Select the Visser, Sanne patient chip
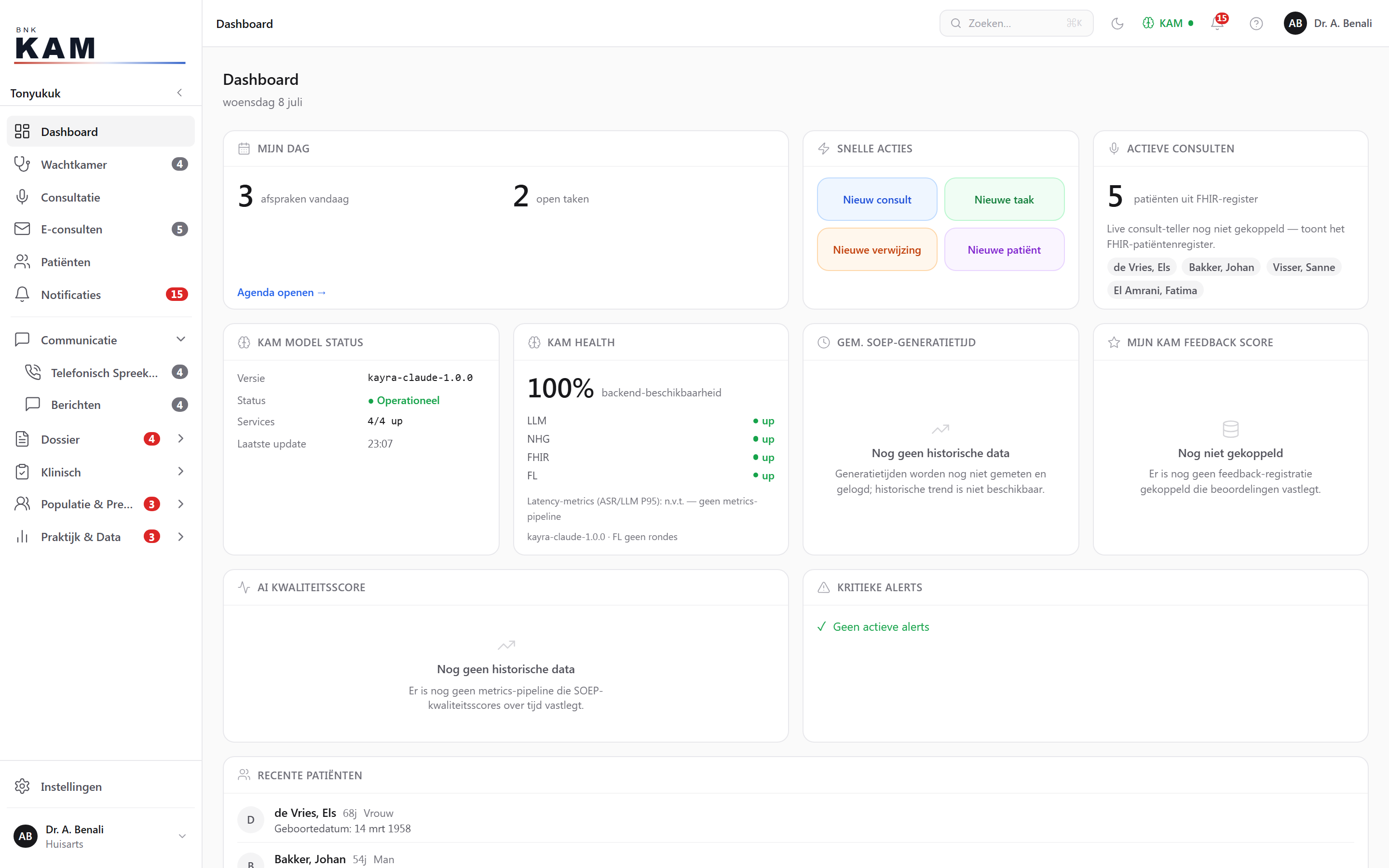This screenshot has width=1389, height=868. (x=1304, y=267)
